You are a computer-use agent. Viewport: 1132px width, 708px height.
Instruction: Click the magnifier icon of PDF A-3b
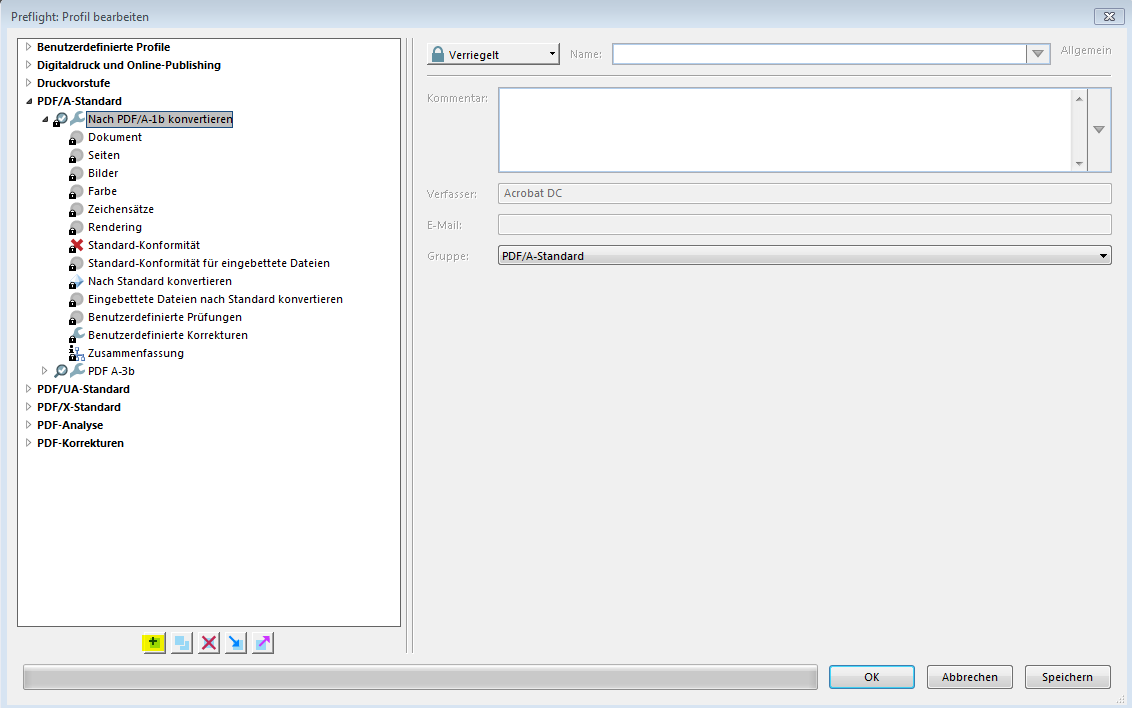click(x=61, y=371)
